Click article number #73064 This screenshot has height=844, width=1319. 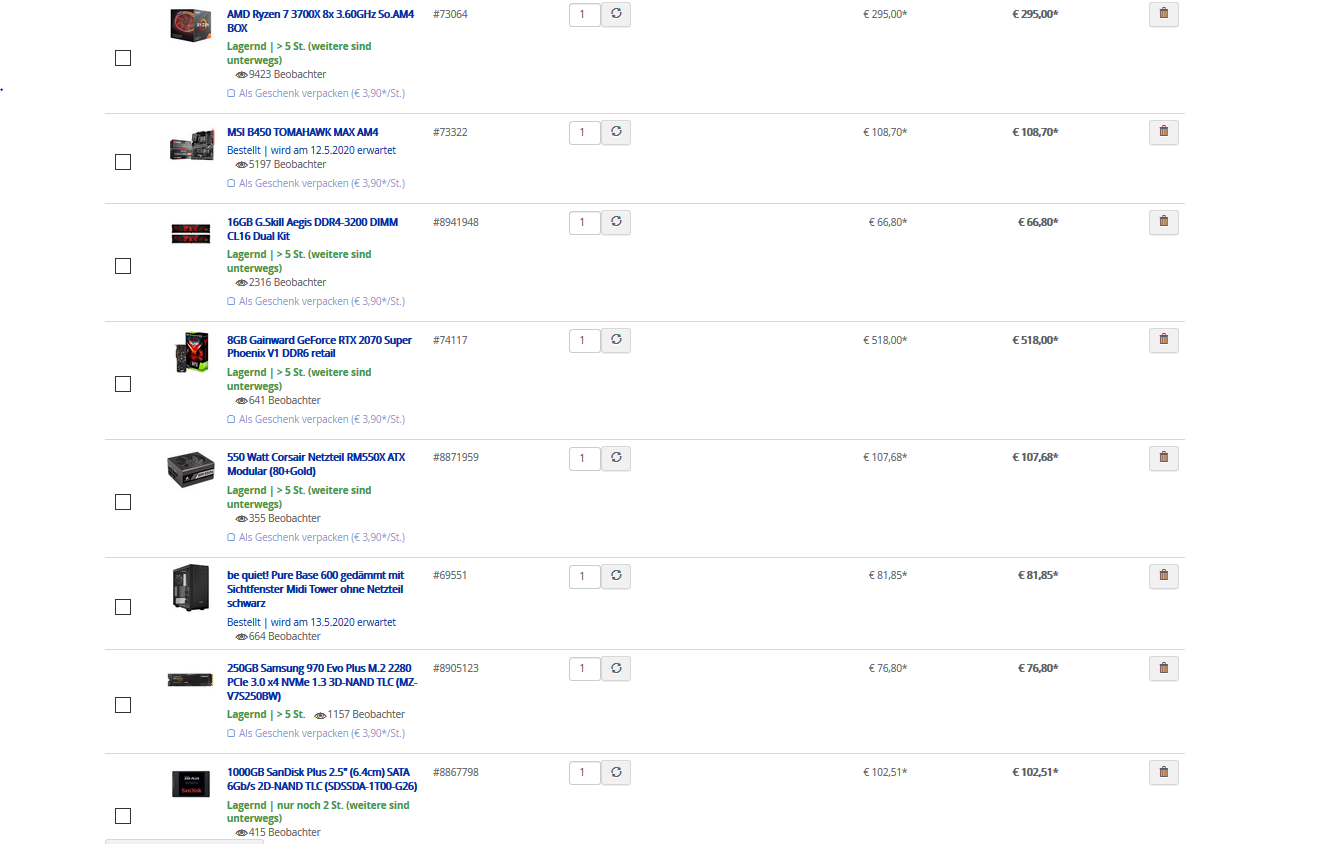[x=450, y=14]
